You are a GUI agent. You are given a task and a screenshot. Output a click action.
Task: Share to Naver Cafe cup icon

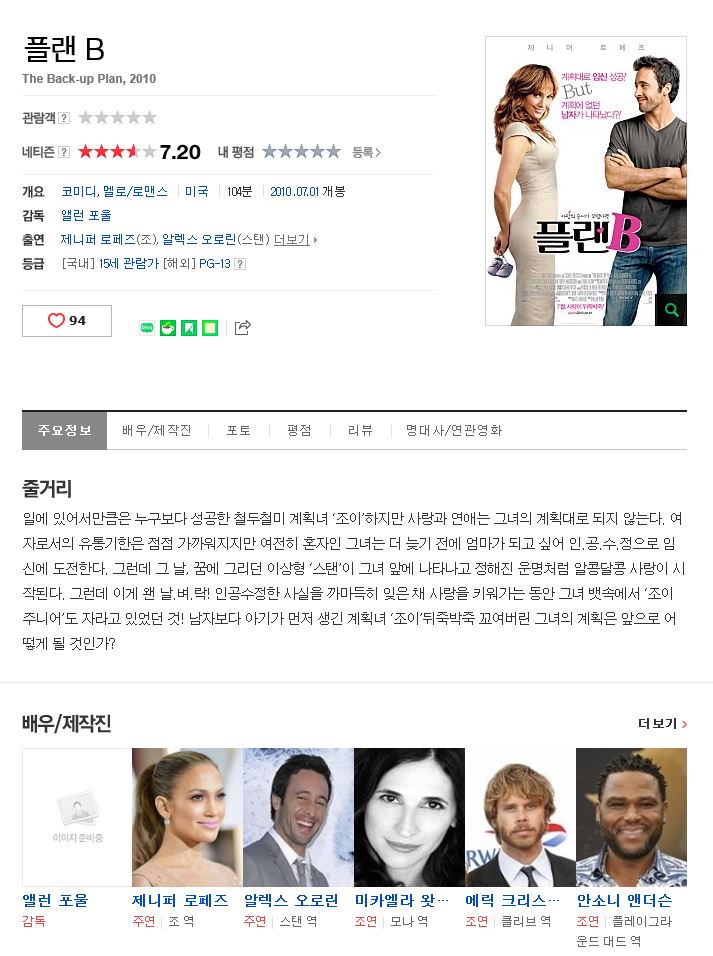pos(168,328)
